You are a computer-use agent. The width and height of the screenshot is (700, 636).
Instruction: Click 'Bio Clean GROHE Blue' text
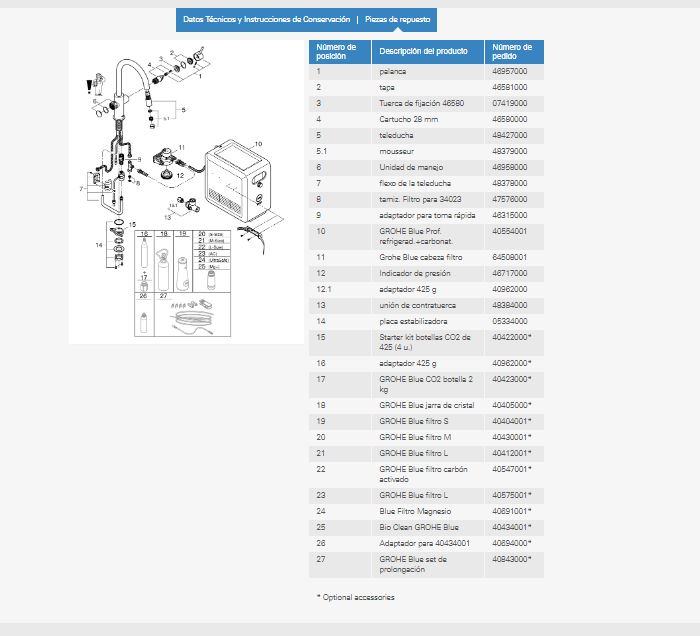coord(419,528)
